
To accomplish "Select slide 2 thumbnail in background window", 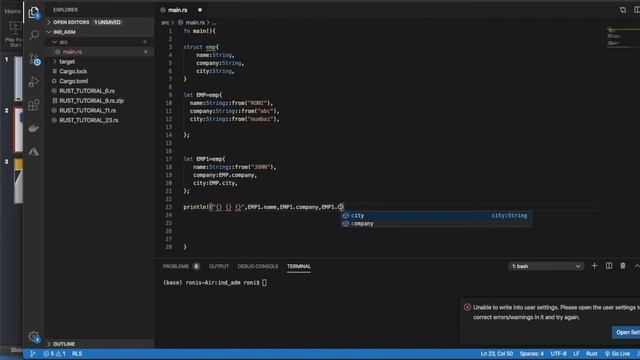I will point(18,130).
